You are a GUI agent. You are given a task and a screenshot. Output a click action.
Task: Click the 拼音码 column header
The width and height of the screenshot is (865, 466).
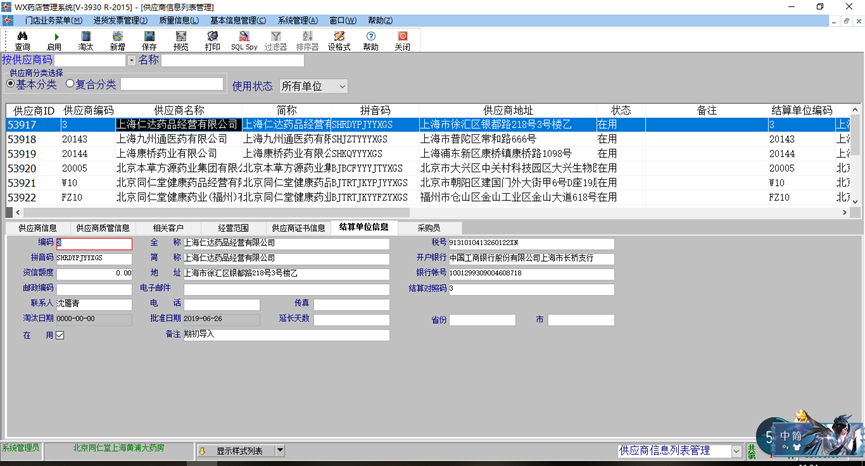(375, 110)
